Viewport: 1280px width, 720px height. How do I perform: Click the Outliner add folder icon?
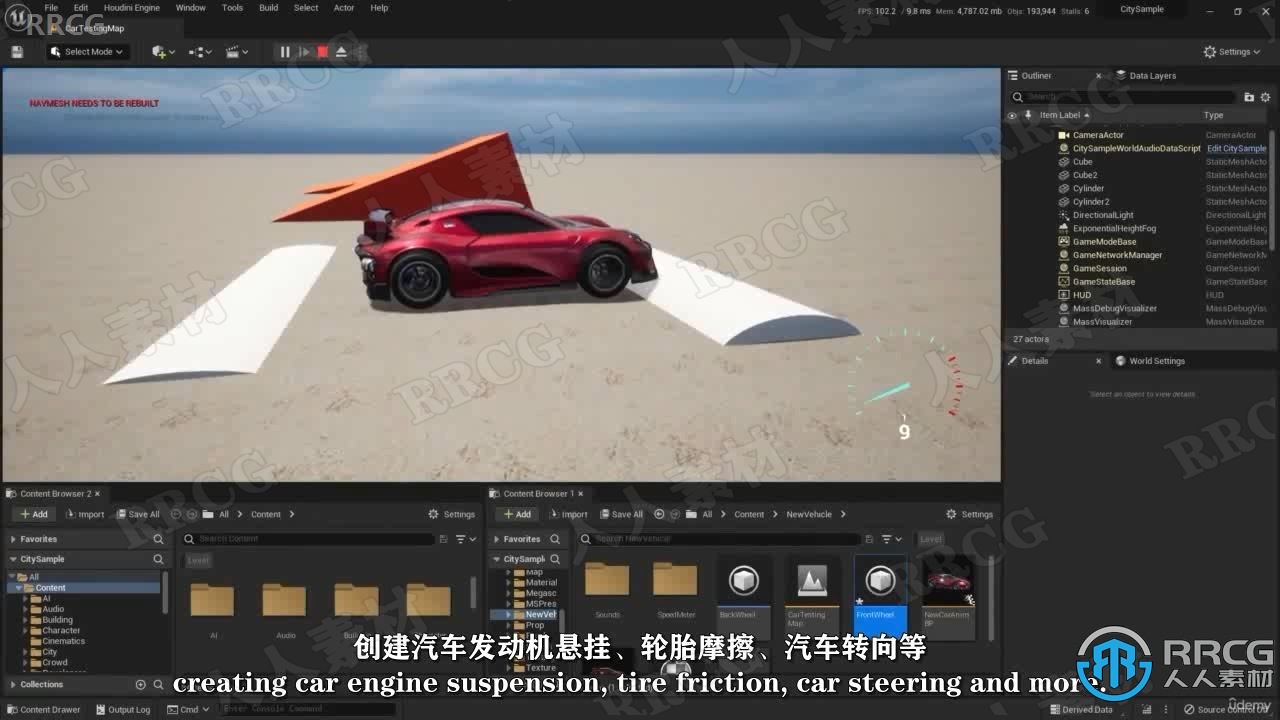[x=1248, y=97]
